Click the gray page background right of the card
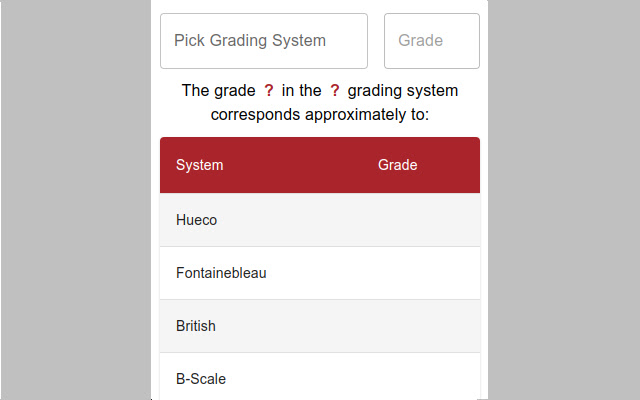 565,200
